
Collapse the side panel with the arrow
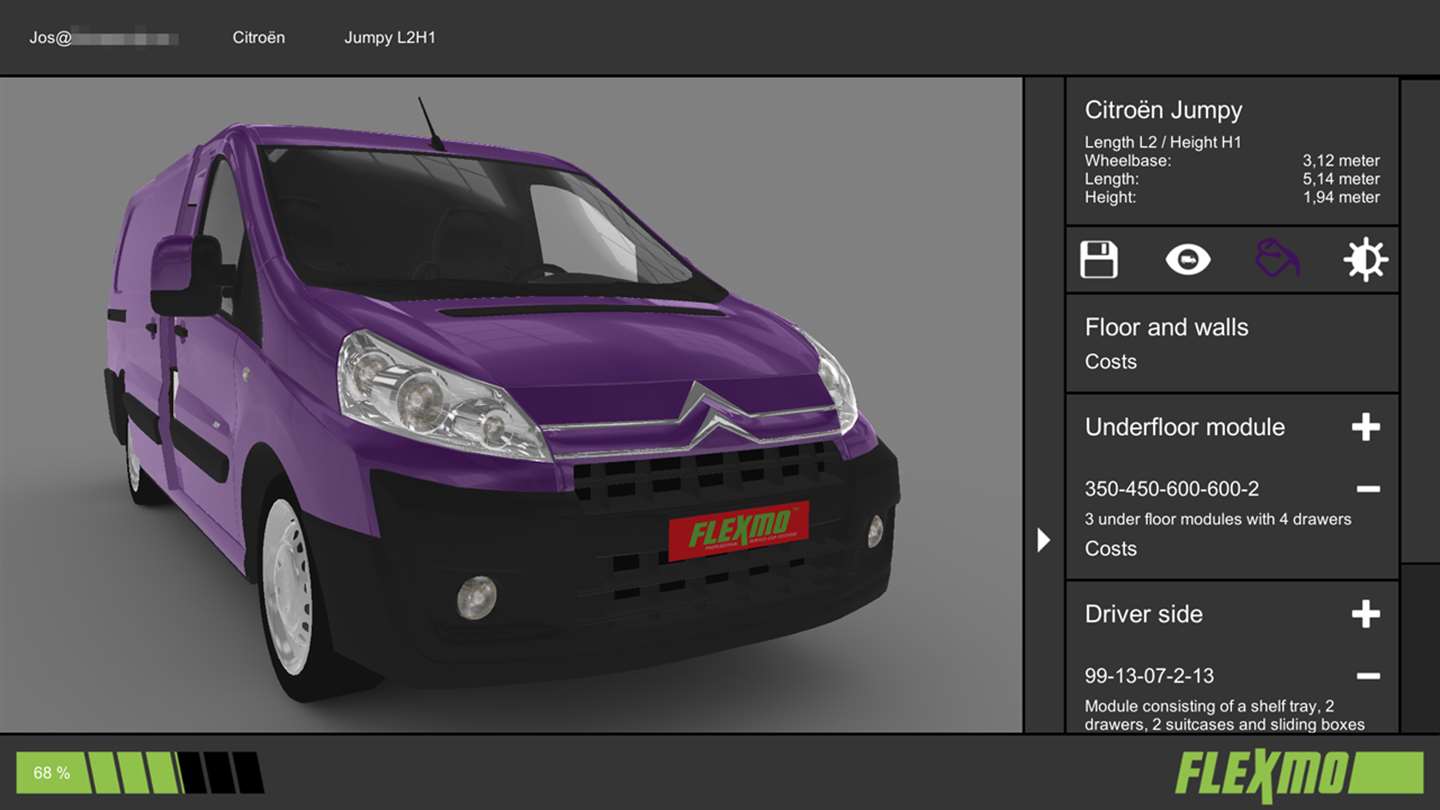[x=1043, y=540]
